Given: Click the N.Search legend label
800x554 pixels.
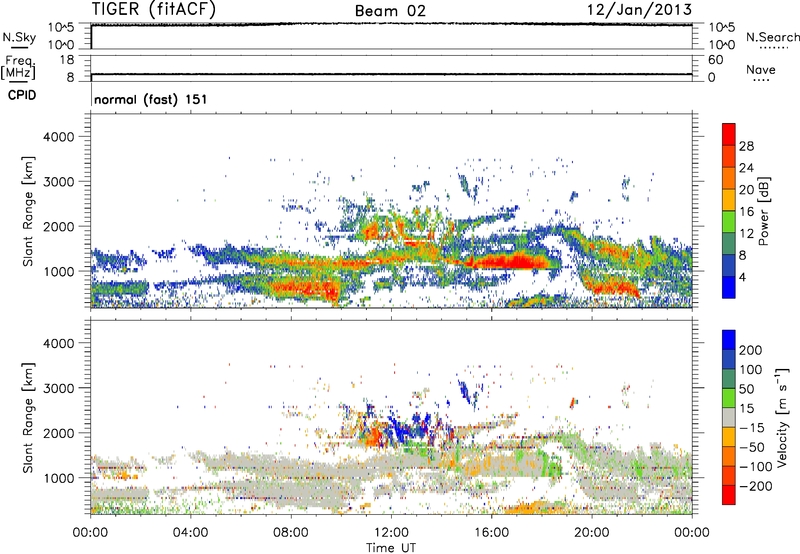Looking at the screenshot, I should coord(772,37).
